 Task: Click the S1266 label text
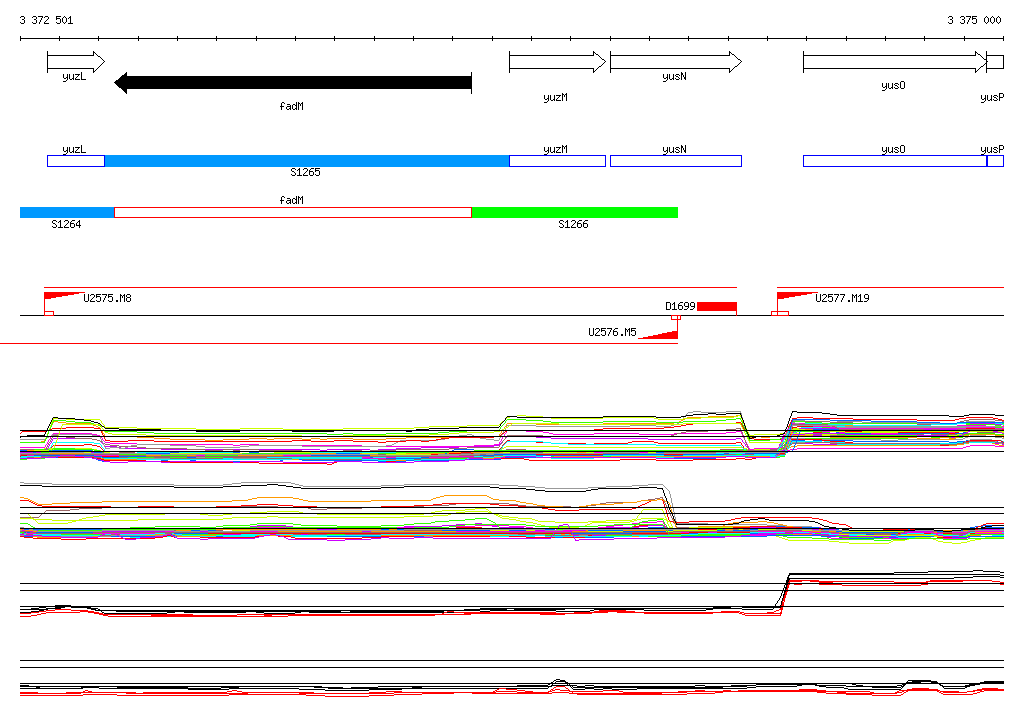pos(573,225)
